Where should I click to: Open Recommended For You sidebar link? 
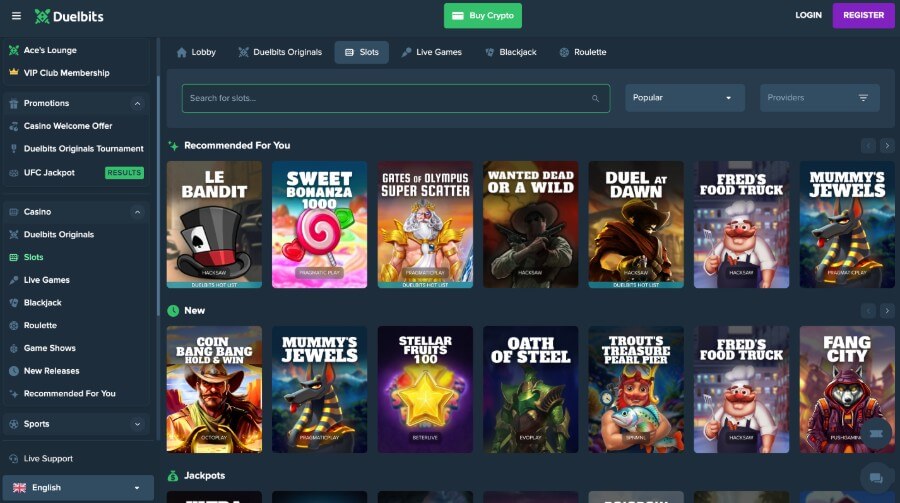pyautogui.click(x=69, y=393)
